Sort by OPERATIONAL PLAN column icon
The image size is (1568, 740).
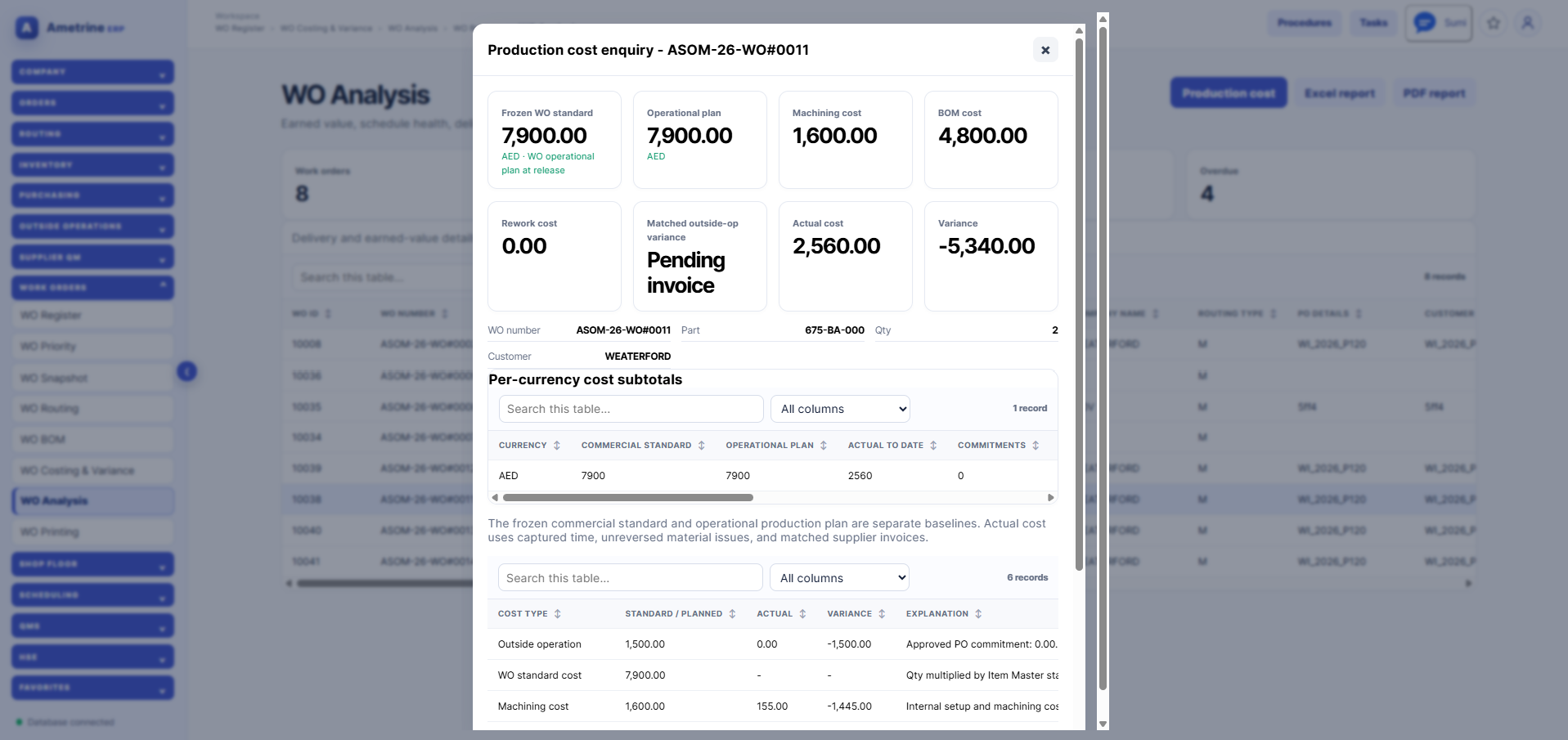pos(824,446)
